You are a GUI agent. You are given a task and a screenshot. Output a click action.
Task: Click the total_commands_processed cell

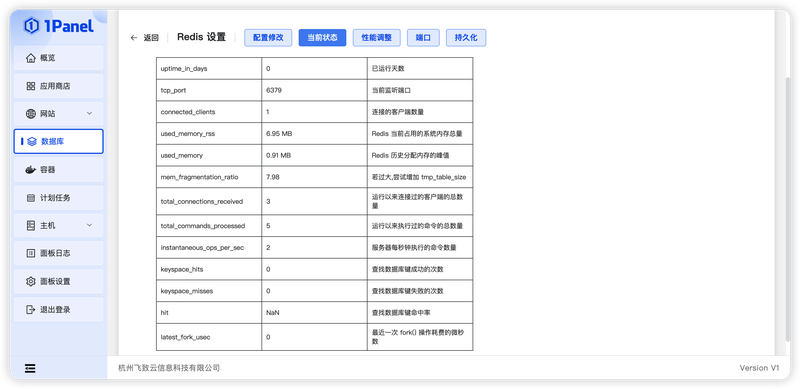tap(209, 226)
